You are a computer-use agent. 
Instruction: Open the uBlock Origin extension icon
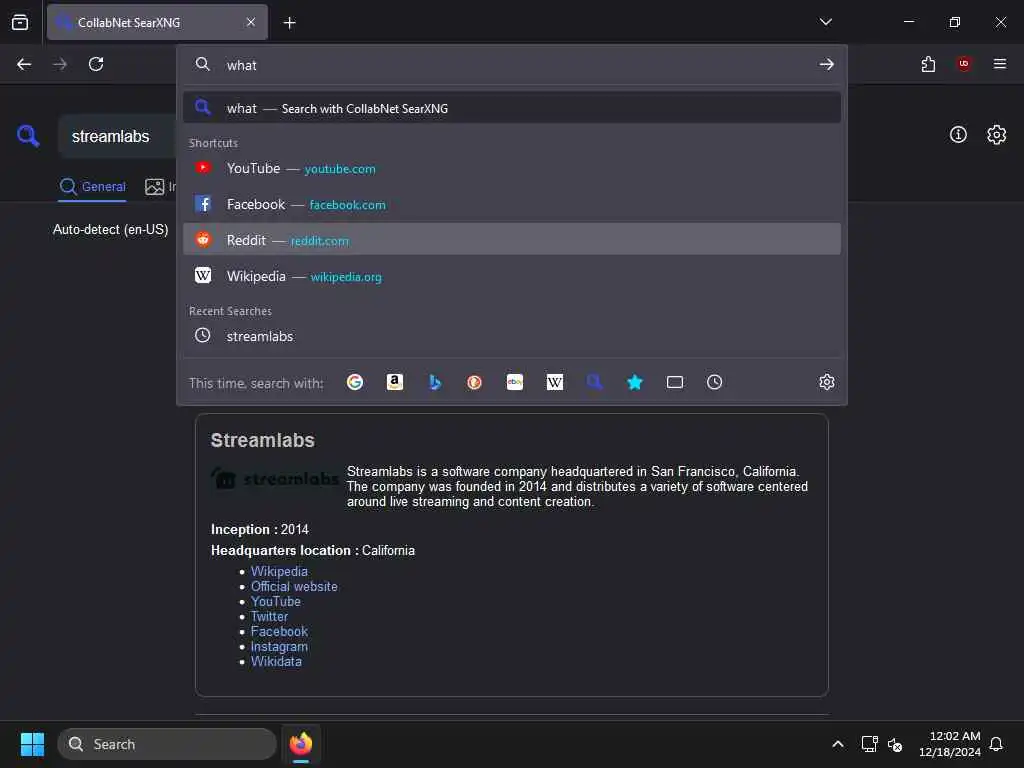point(964,64)
